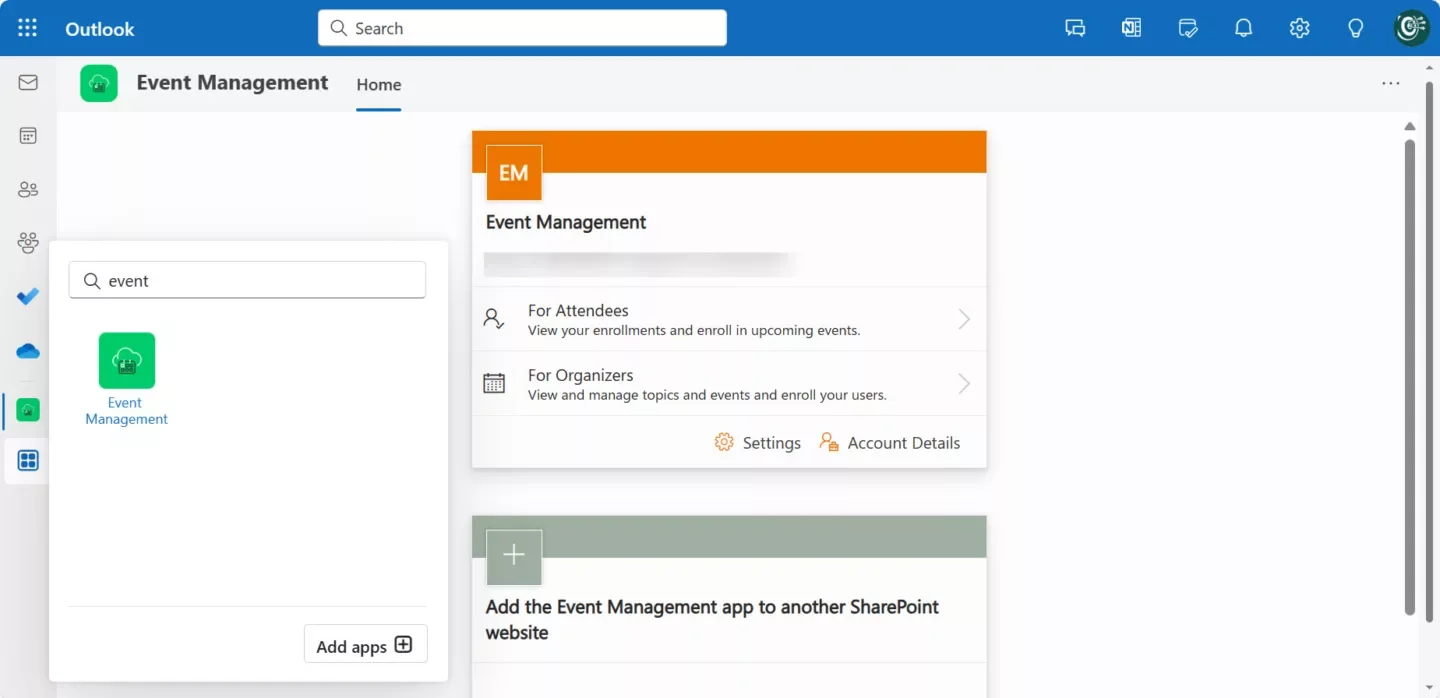Open For Organizers section
The width and height of the screenshot is (1440, 698).
729,383
